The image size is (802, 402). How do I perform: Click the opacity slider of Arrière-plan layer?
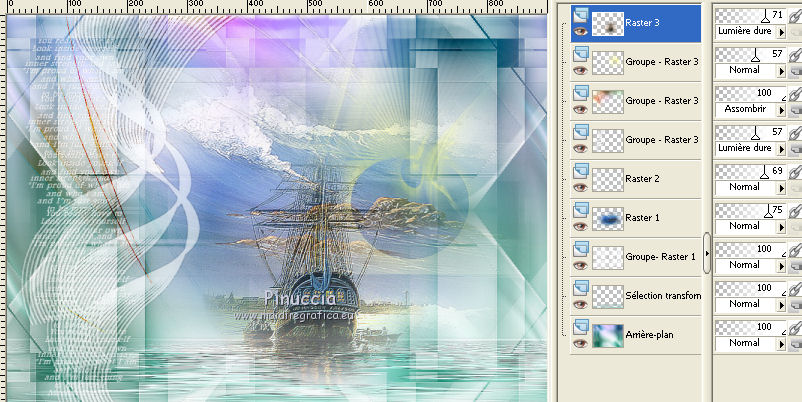coord(750,328)
